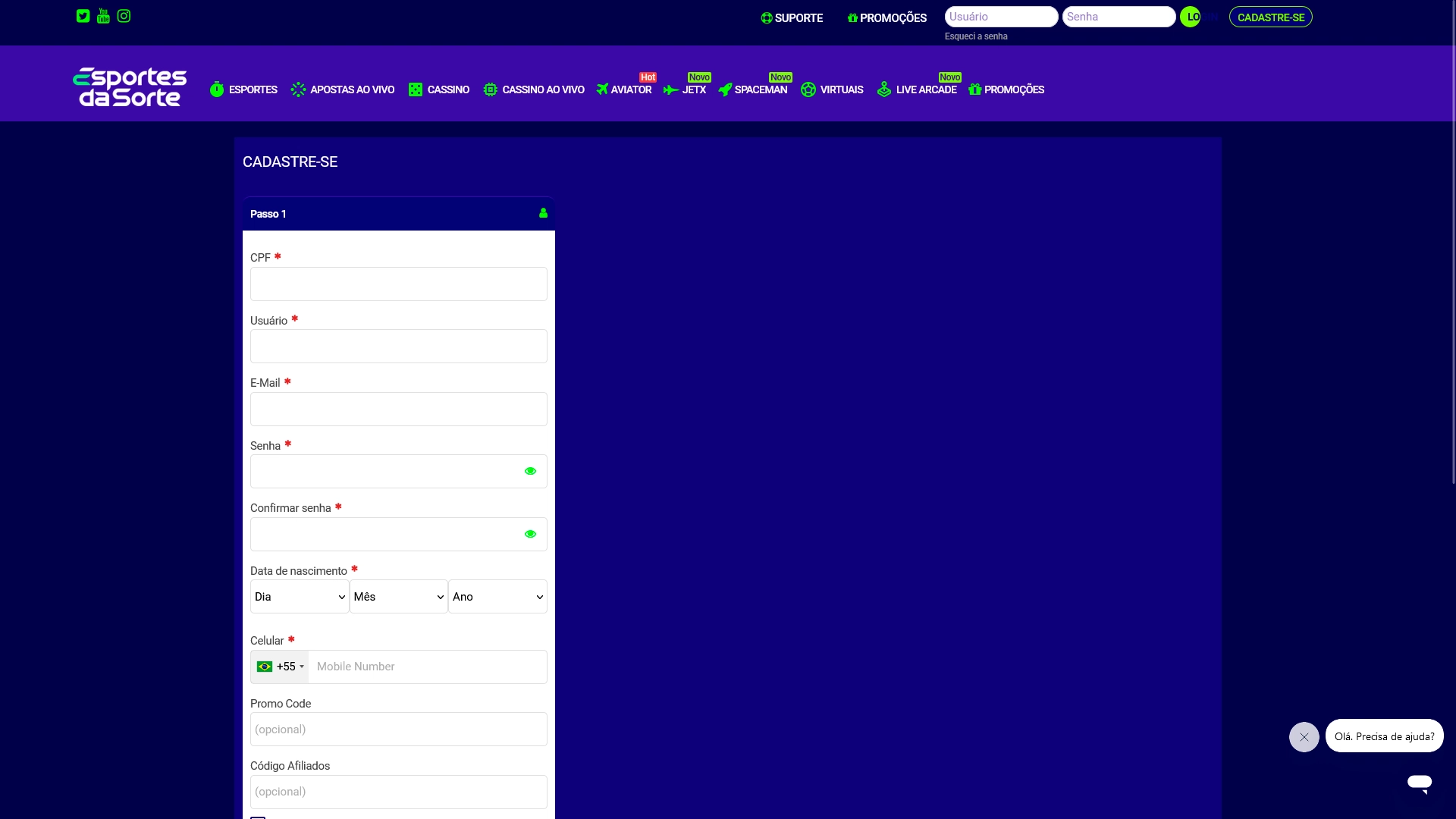Open Live Arcade section
1456x819 pixels.
click(917, 89)
